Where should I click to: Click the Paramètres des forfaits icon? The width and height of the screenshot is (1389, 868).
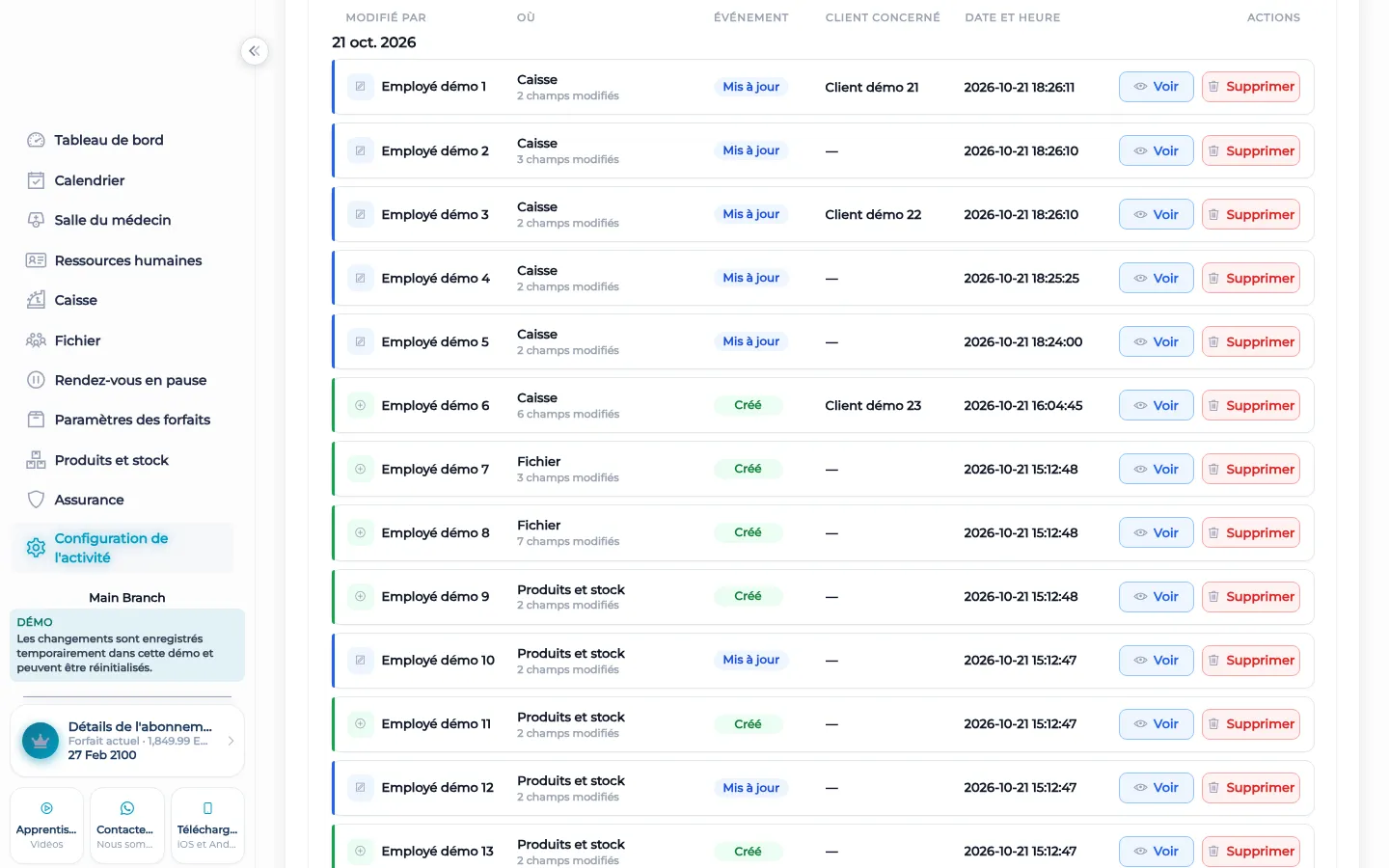point(36,420)
